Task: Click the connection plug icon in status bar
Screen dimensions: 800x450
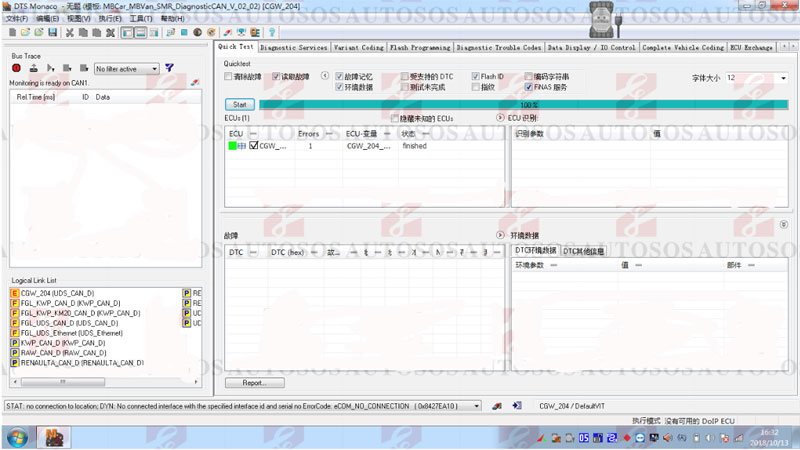Action: (x=497, y=406)
